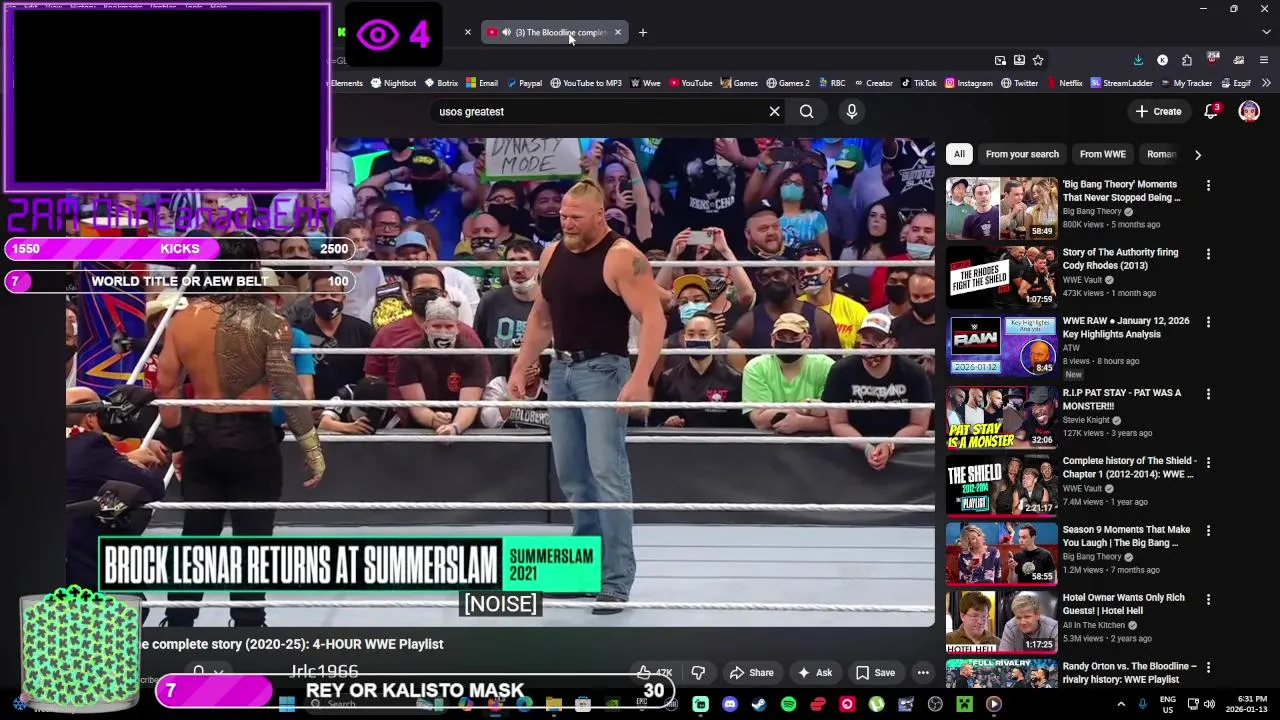Screen dimensions: 1280x720
Task: Select the From your search chip
Action: [1022, 154]
